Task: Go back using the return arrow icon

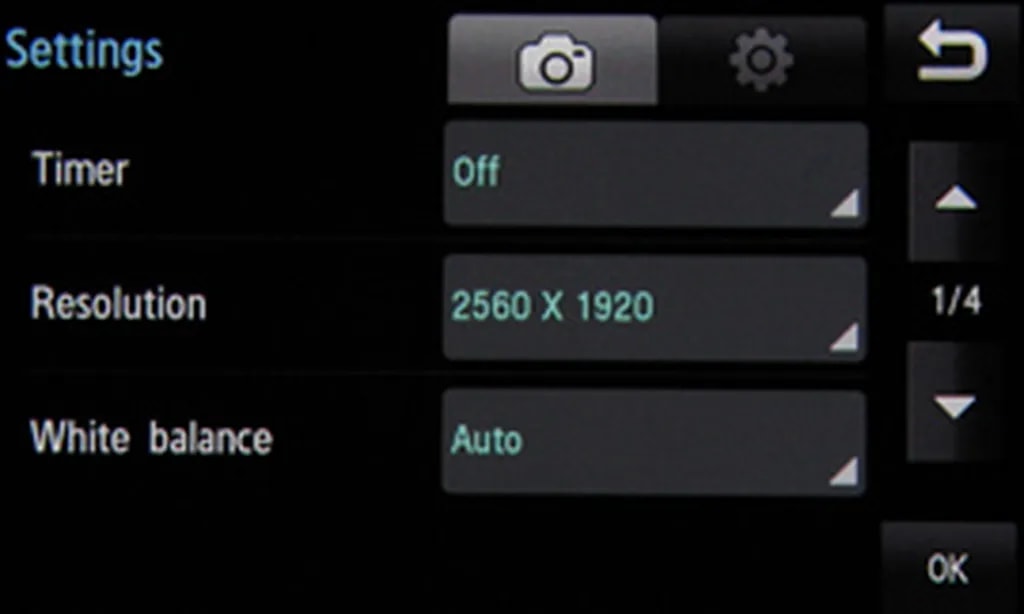Action: [952, 51]
